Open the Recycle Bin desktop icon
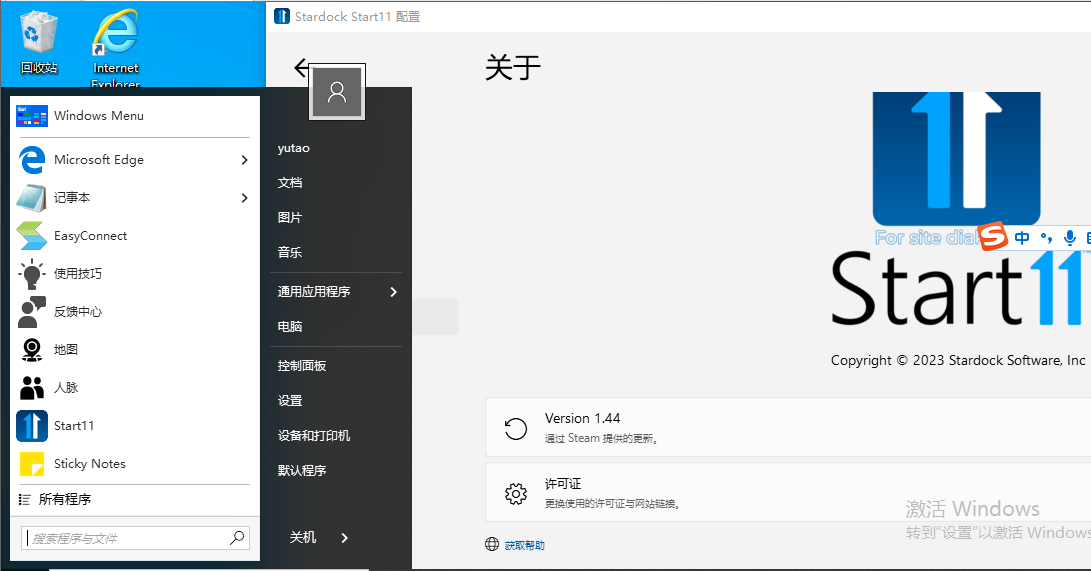Viewport: 1091px width, 571px height. (x=39, y=42)
